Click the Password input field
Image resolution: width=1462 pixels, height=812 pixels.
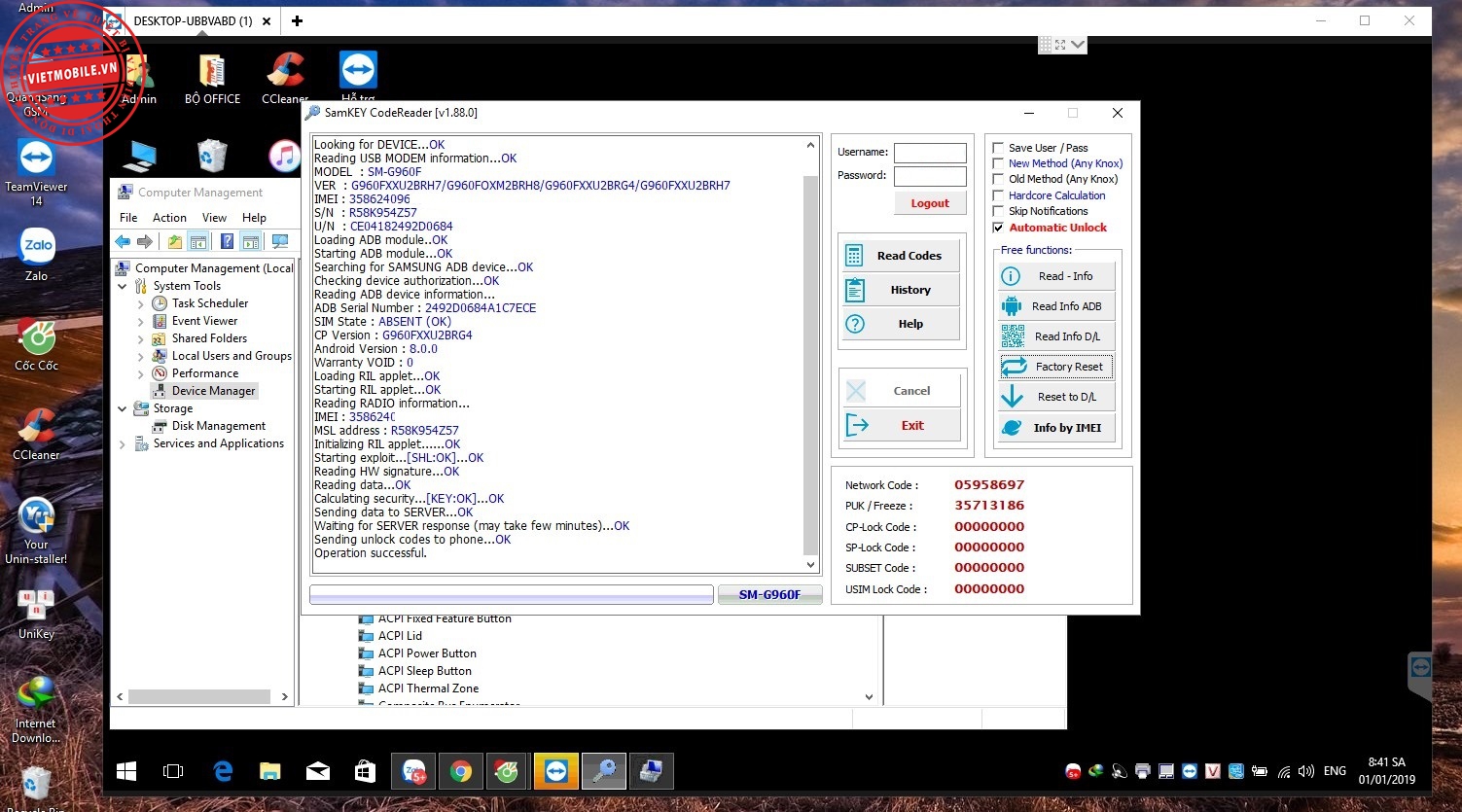point(930,176)
